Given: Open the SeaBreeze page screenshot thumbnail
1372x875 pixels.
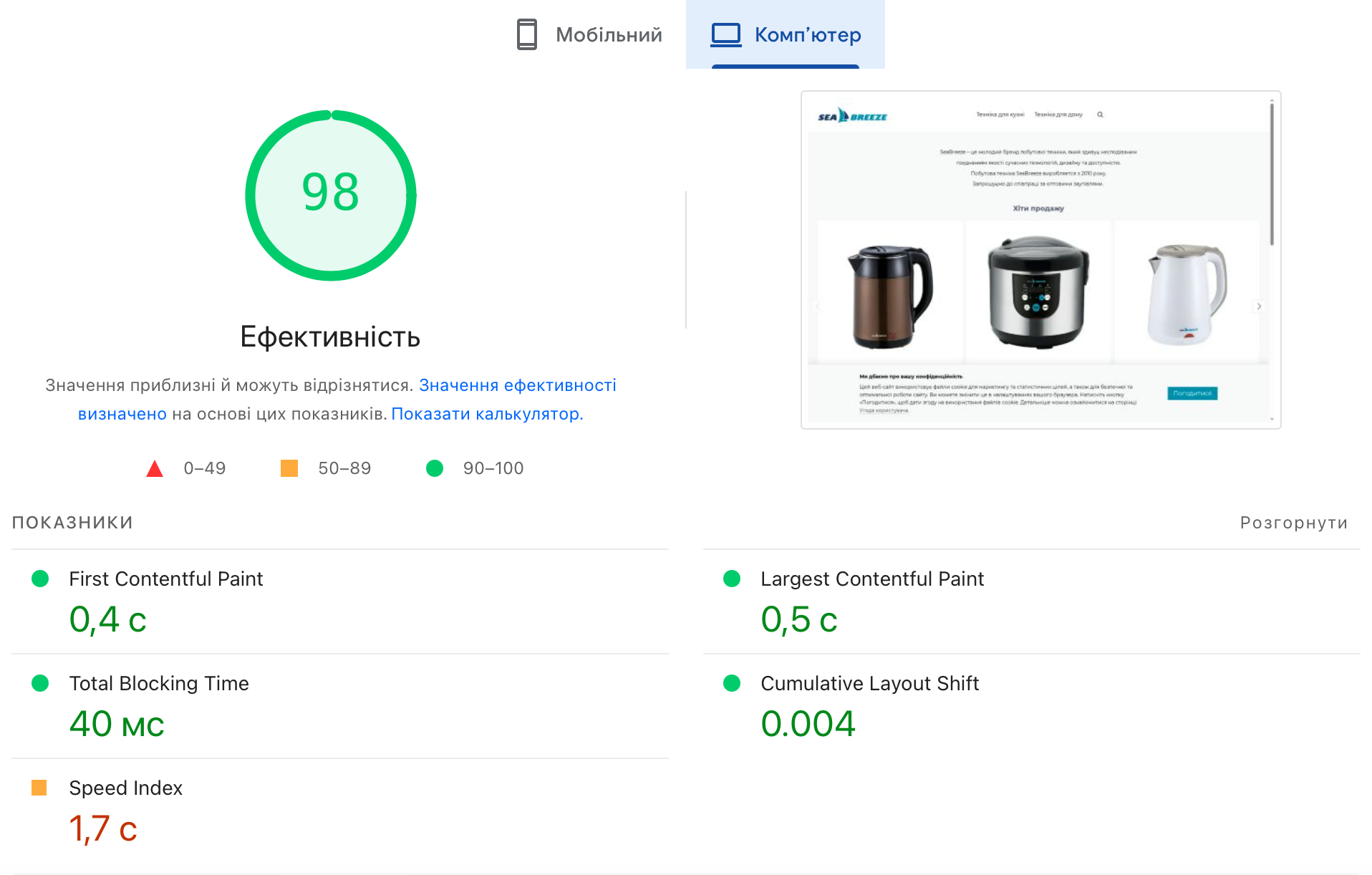Looking at the screenshot, I should 1040,259.
